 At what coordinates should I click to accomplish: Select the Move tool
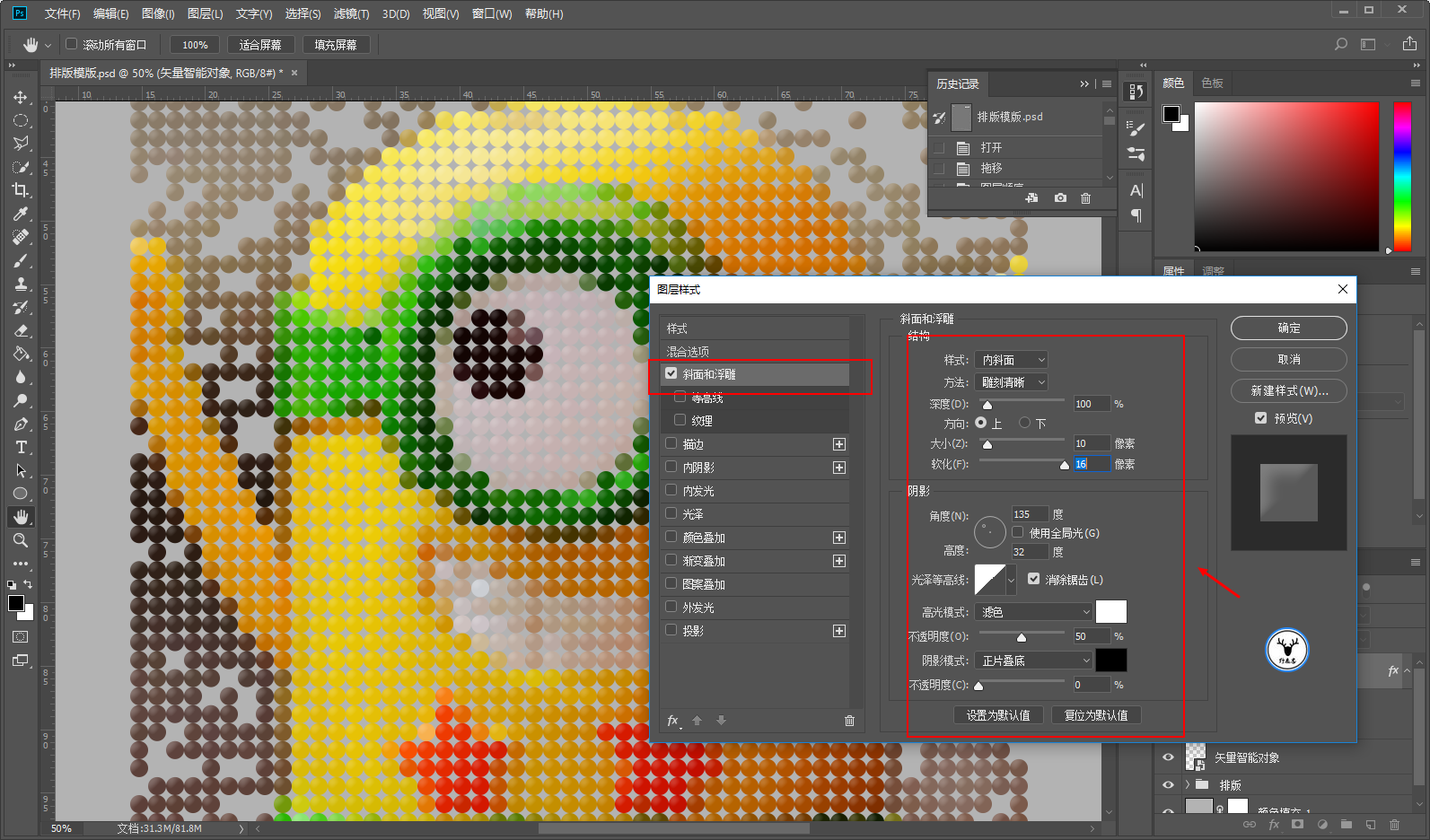20,97
